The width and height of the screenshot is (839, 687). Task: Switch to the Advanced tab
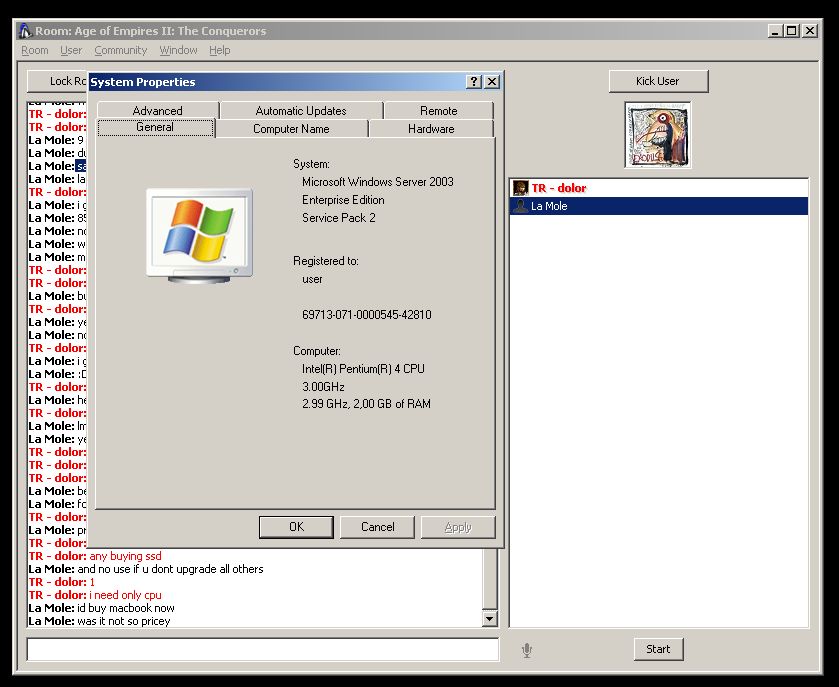(157, 110)
